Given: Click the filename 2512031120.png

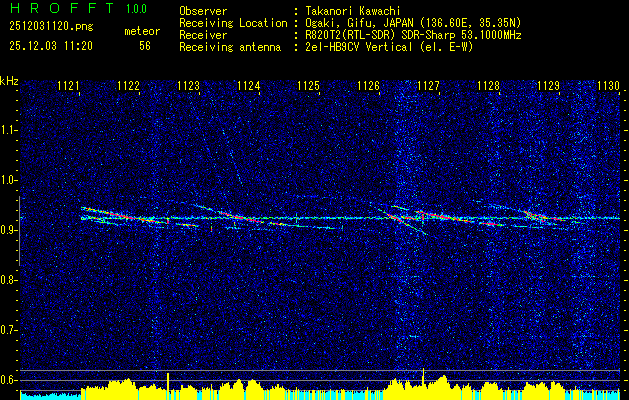Looking at the screenshot, I should coord(51,27).
